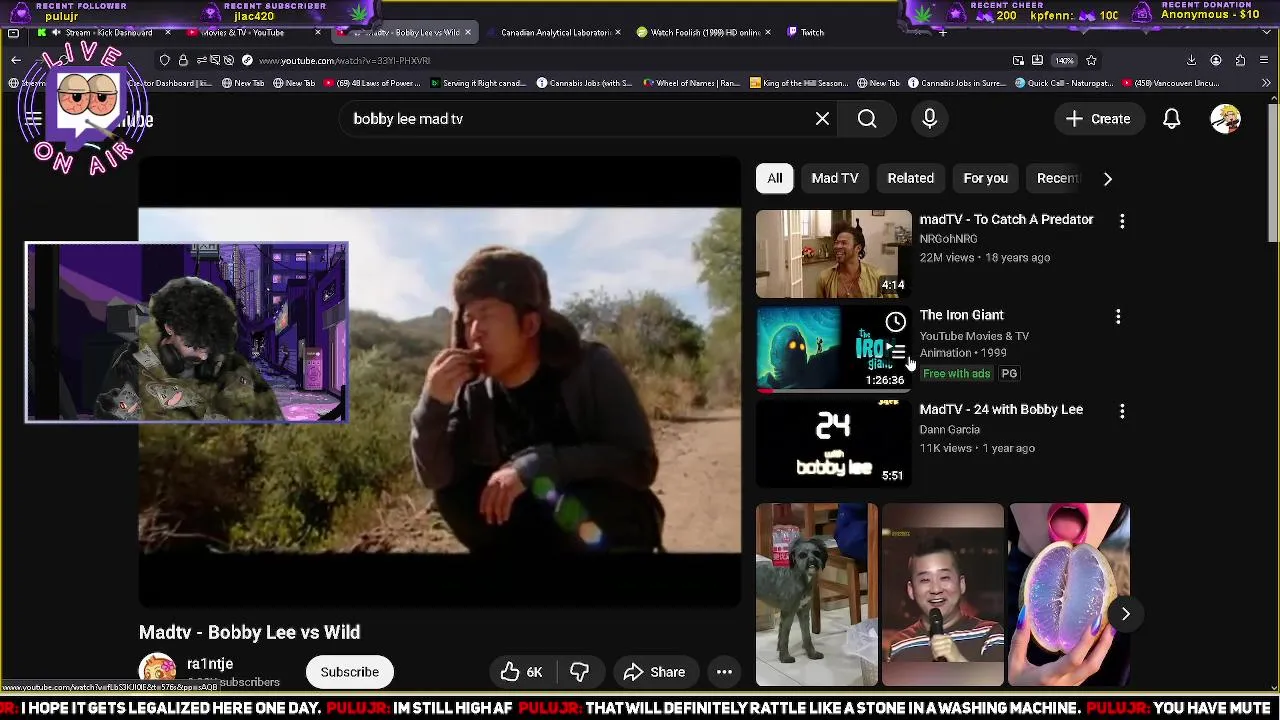
Task: Open a new browser tab with plus
Action: [x=943, y=32]
